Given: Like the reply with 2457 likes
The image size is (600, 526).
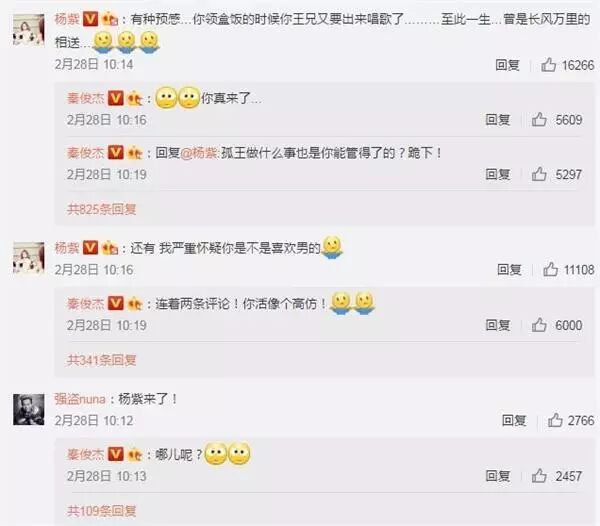Looking at the screenshot, I should pyautogui.click(x=539, y=476).
